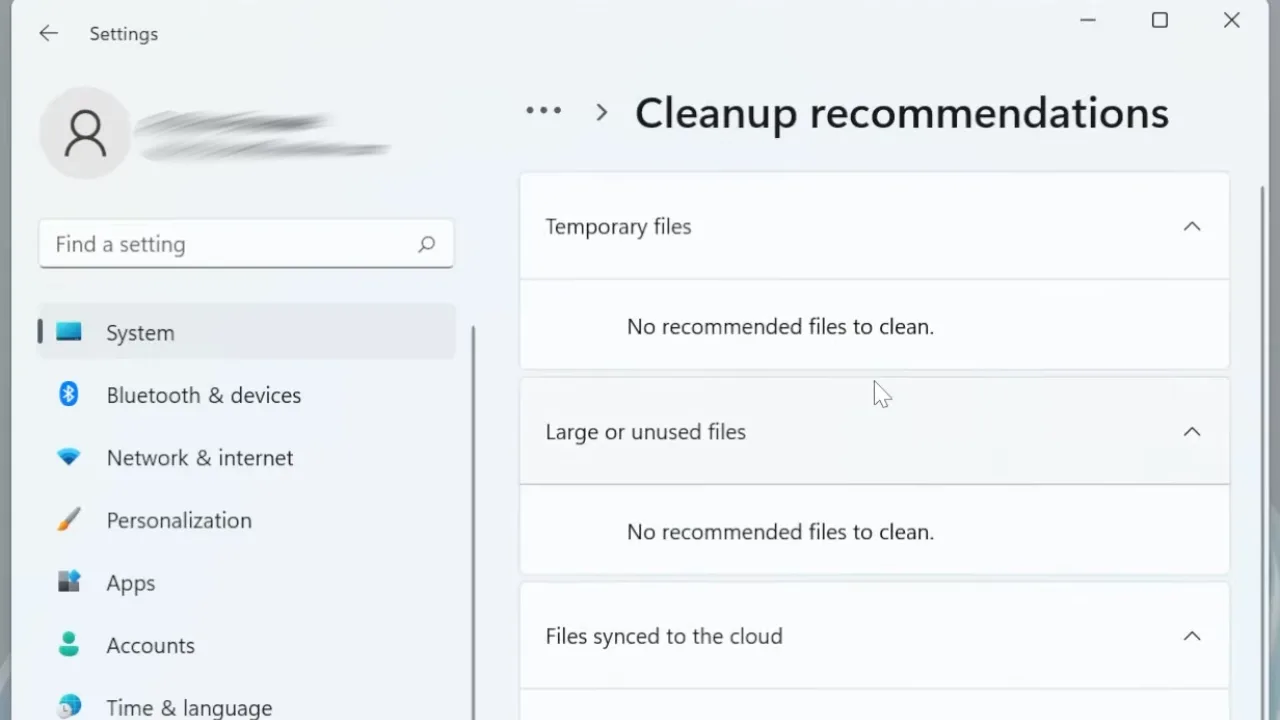This screenshot has width=1280, height=720.
Task: Click the Temporary files section label
Action: pos(618,226)
